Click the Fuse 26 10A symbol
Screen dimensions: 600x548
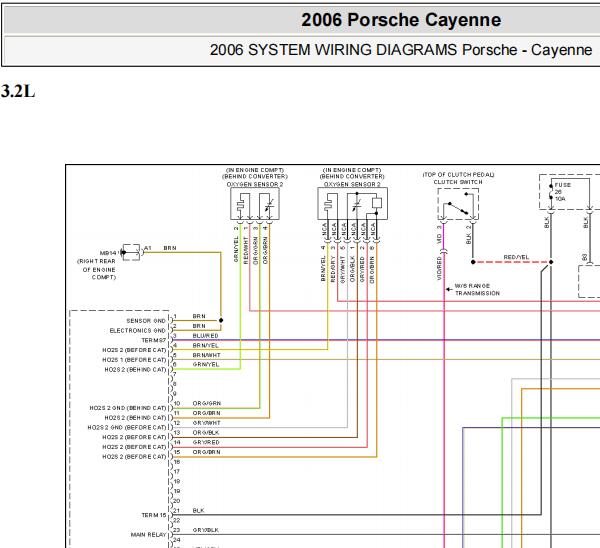click(x=551, y=192)
